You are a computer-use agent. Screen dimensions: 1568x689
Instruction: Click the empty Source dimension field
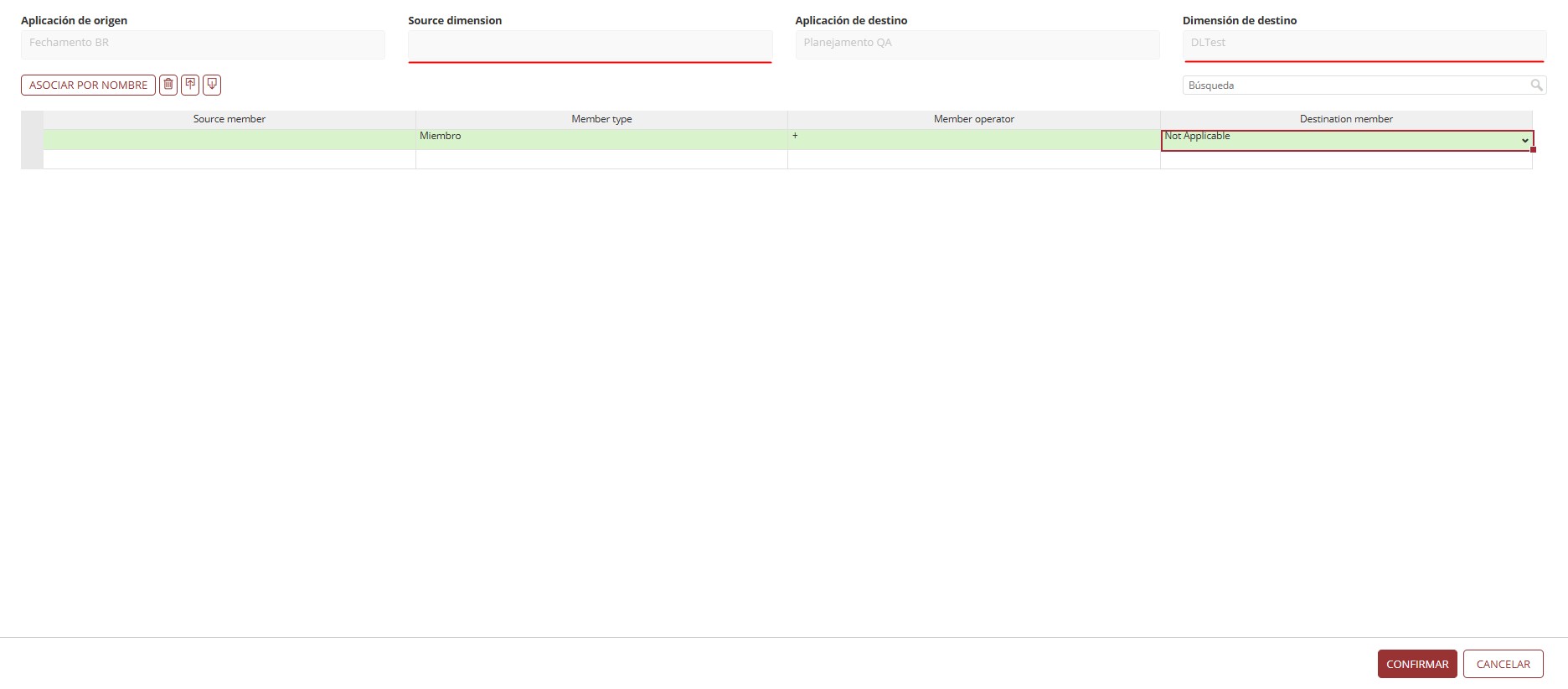(590, 46)
